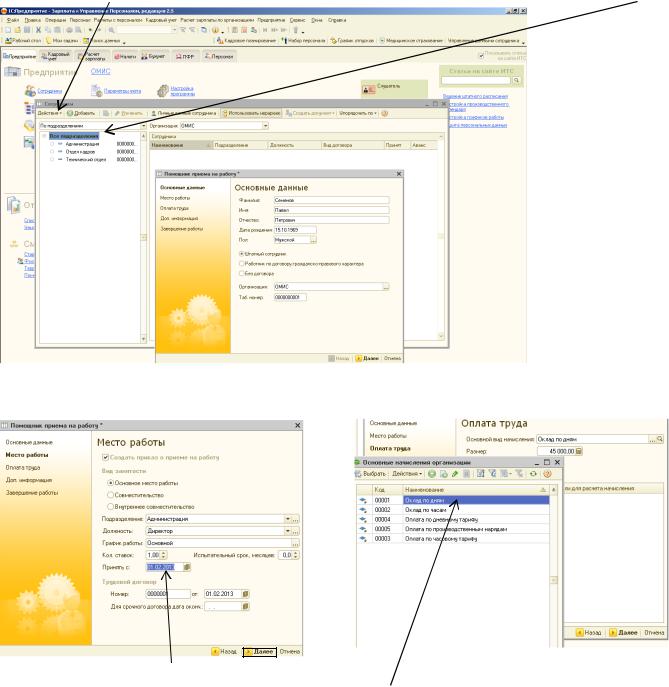Click Выбрать in Основные начисления window
This screenshot has height=687, width=669.
click(x=371, y=474)
